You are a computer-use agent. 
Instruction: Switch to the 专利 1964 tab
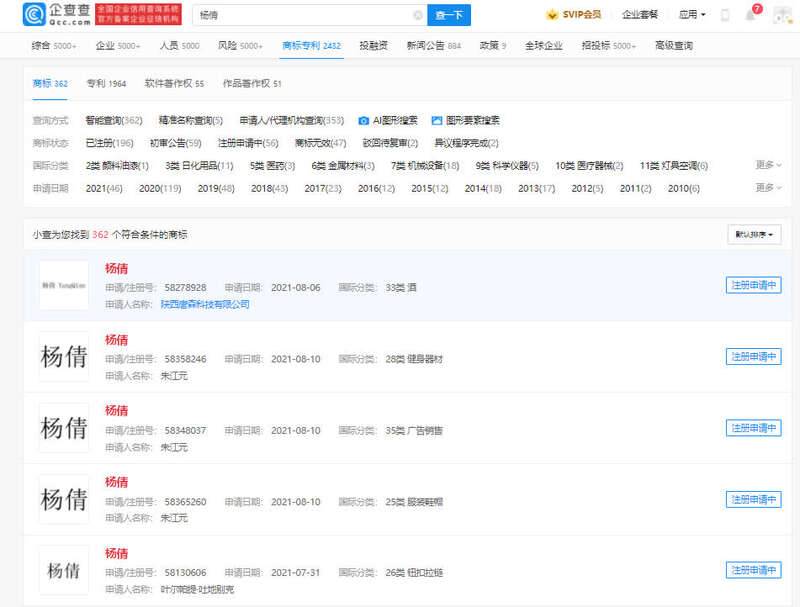click(x=105, y=84)
